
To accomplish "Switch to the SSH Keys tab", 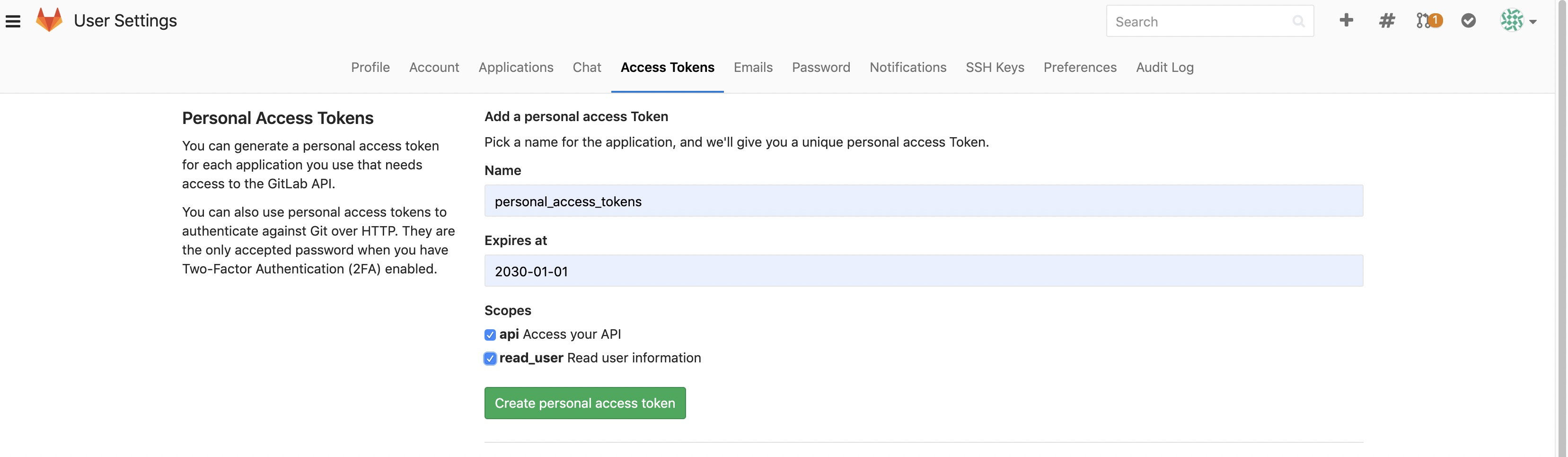I will click(995, 68).
